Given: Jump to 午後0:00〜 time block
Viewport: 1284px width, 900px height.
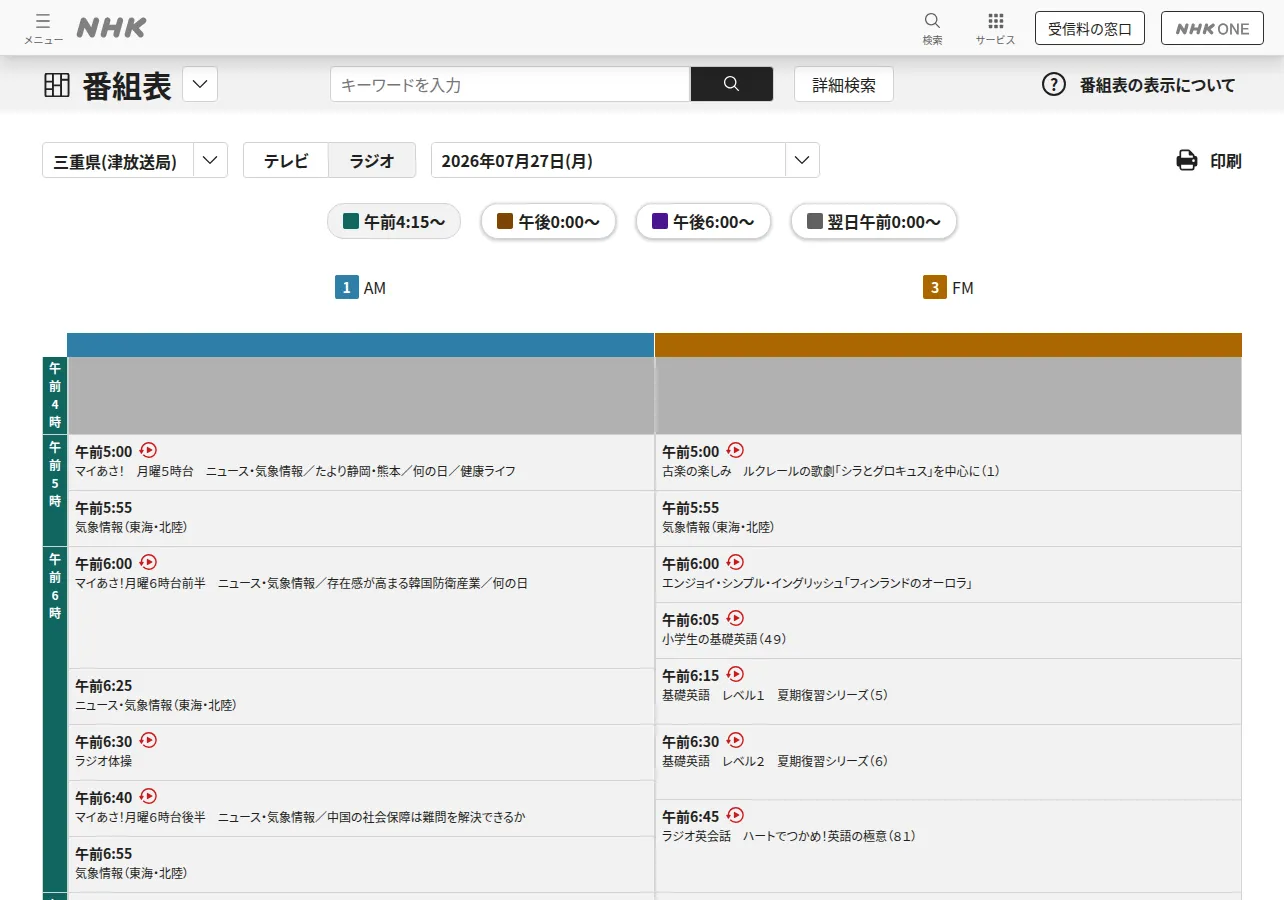Looking at the screenshot, I should [x=548, y=221].
